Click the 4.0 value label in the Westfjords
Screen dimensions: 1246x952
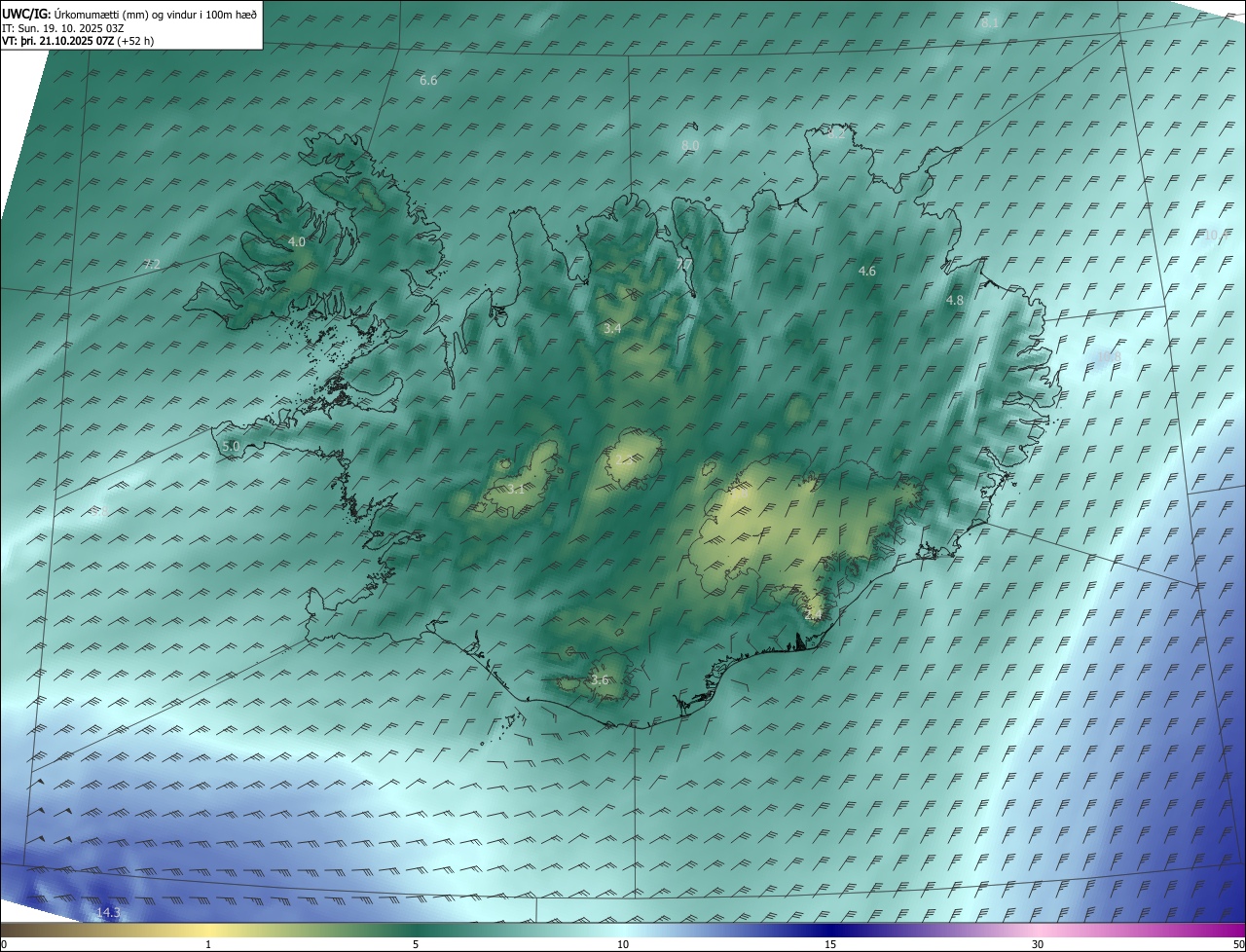296,241
